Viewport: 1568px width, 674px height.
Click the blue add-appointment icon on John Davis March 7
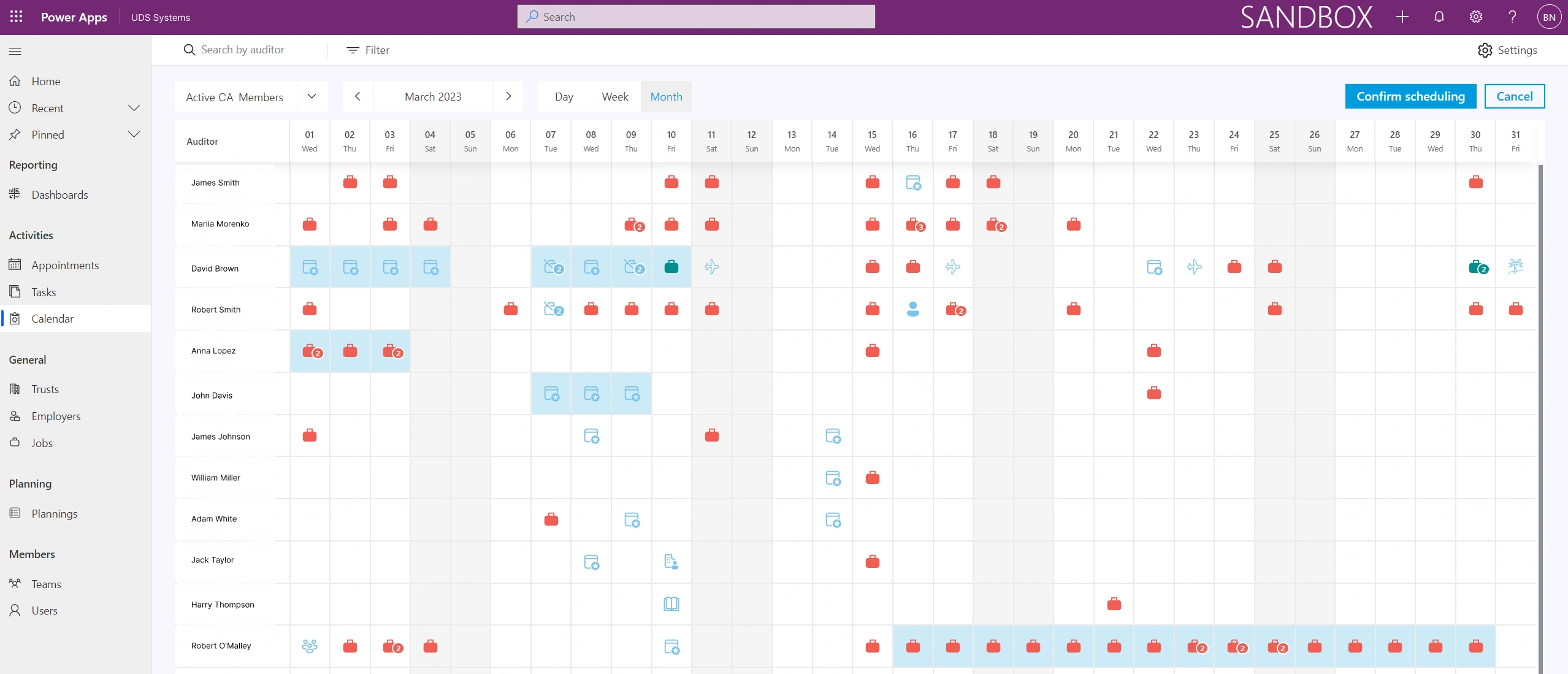point(551,394)
